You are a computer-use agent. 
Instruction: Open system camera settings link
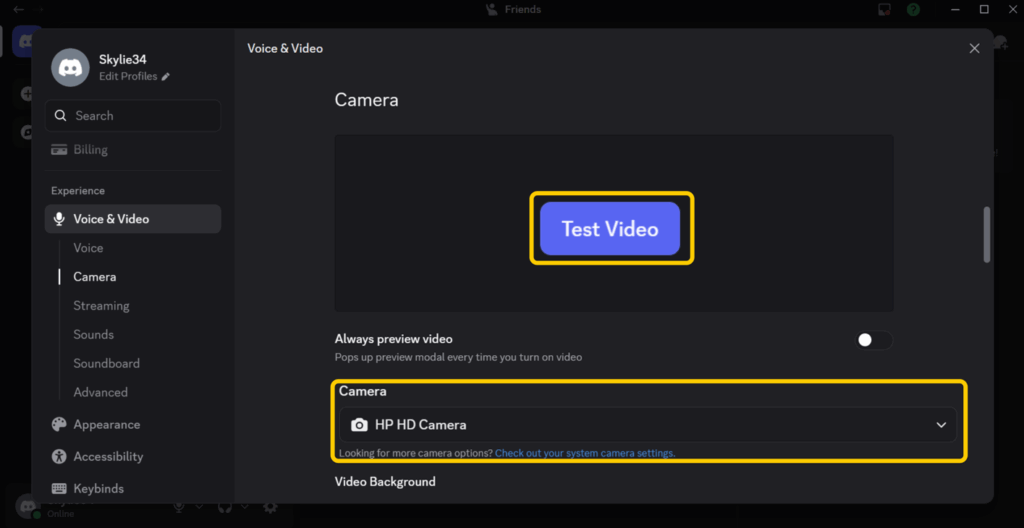pos(585,453)
